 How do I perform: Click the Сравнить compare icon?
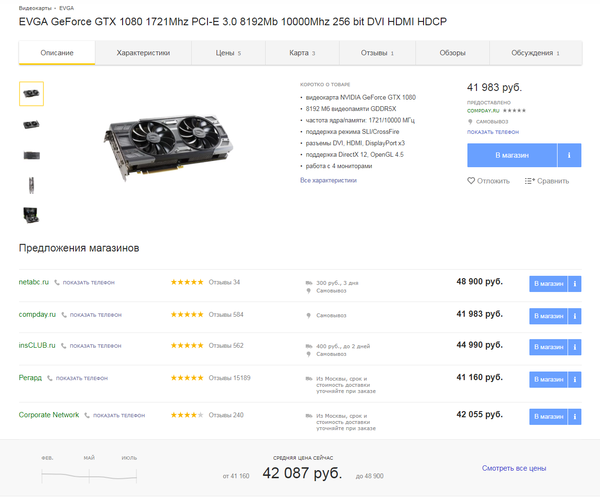[530, 181]
